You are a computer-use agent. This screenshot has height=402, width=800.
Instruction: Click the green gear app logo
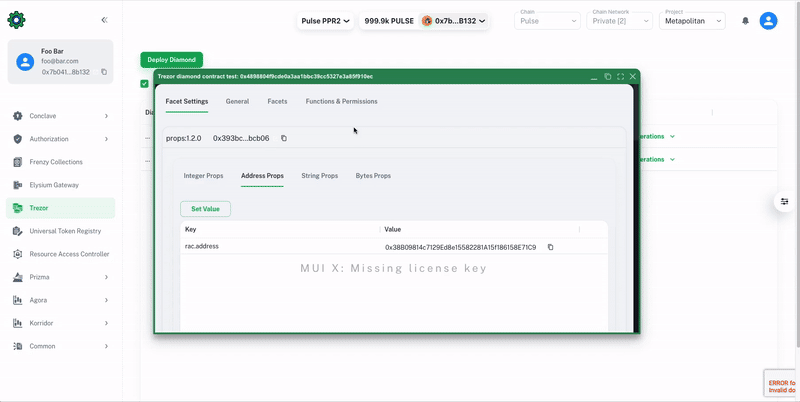coord(16,20)
